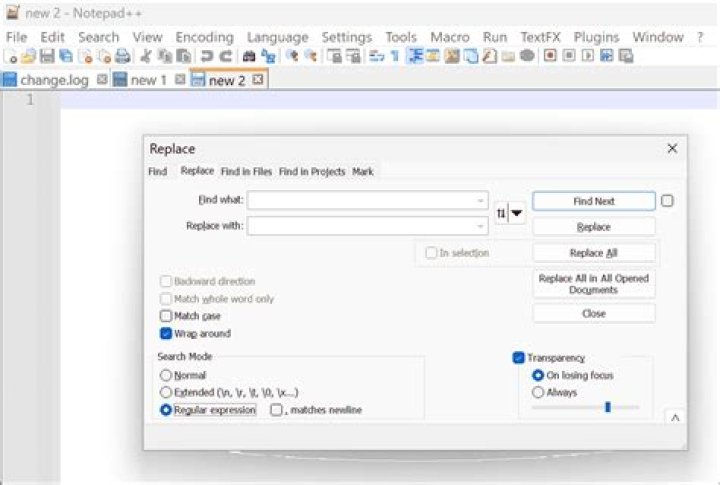
Task: Close the new 2 document tab
Action: [259, 79]
